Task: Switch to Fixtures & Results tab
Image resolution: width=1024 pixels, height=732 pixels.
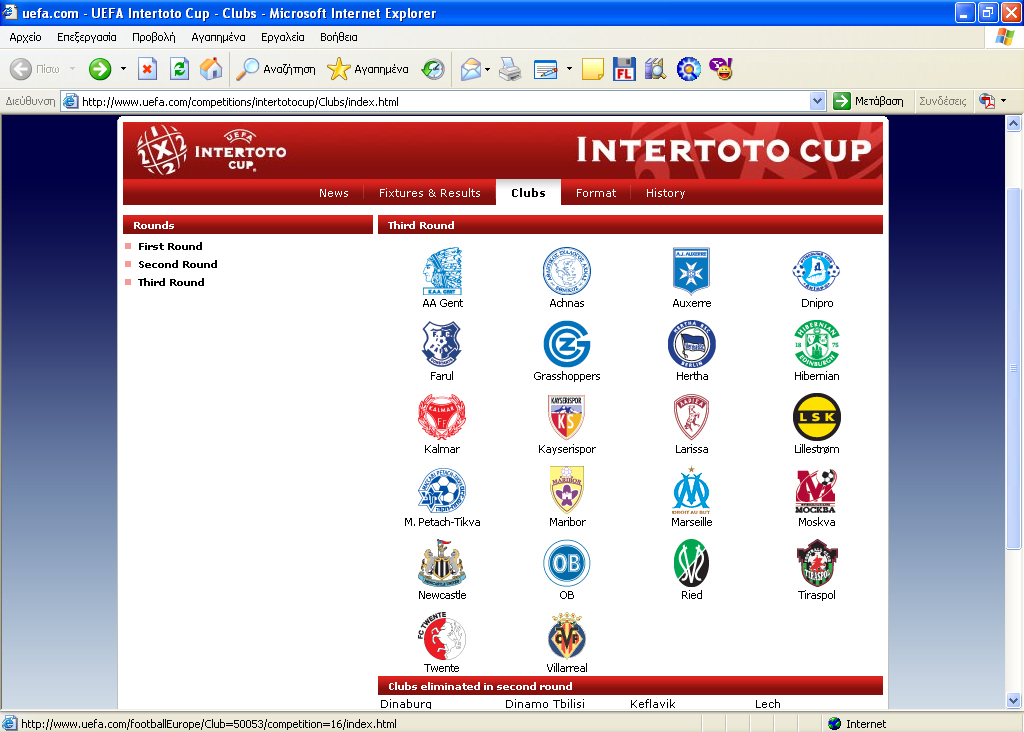Action: (x=430, y=193)
